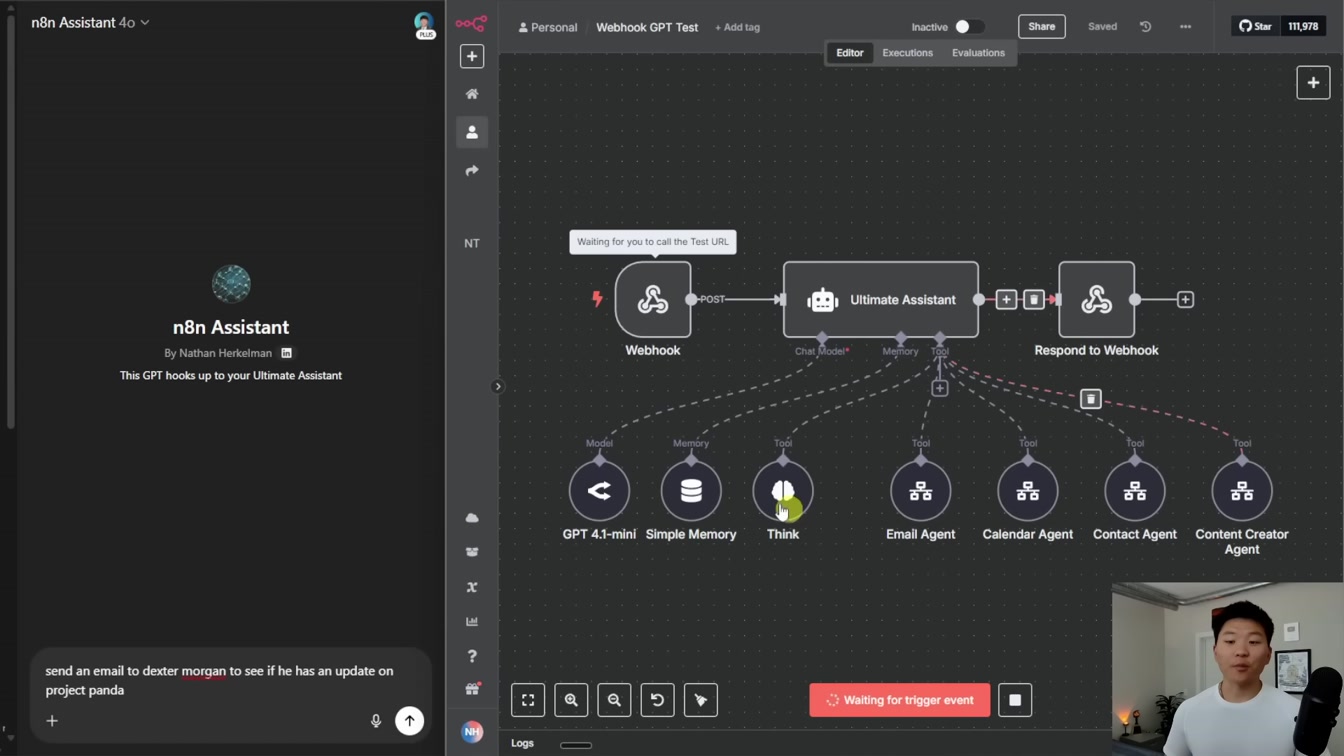Click the Share button
Image resolution: width=1344 pixels, height=756 pixels.
click(x=1042, y=27)
